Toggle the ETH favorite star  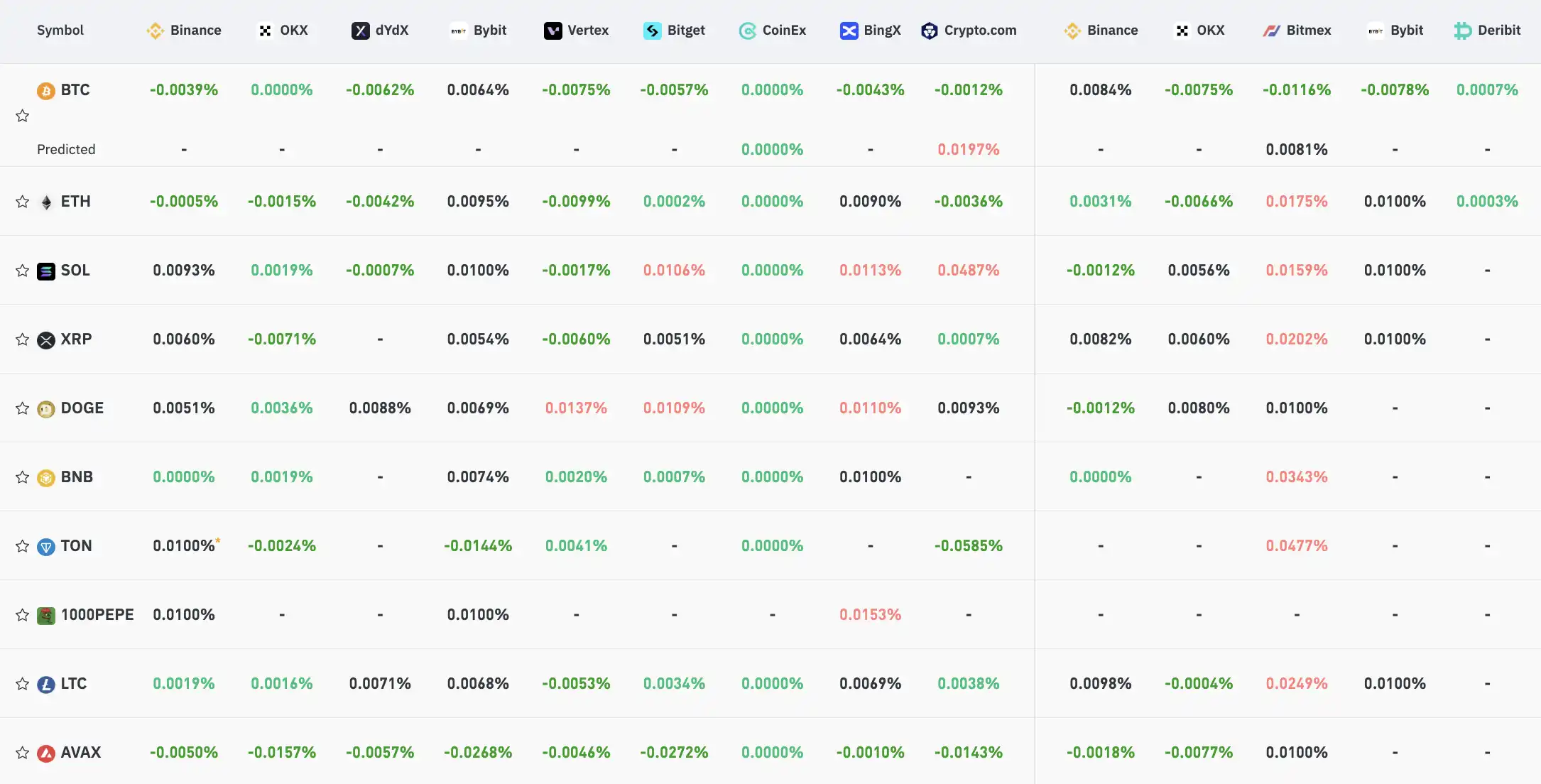click(23, 202)
